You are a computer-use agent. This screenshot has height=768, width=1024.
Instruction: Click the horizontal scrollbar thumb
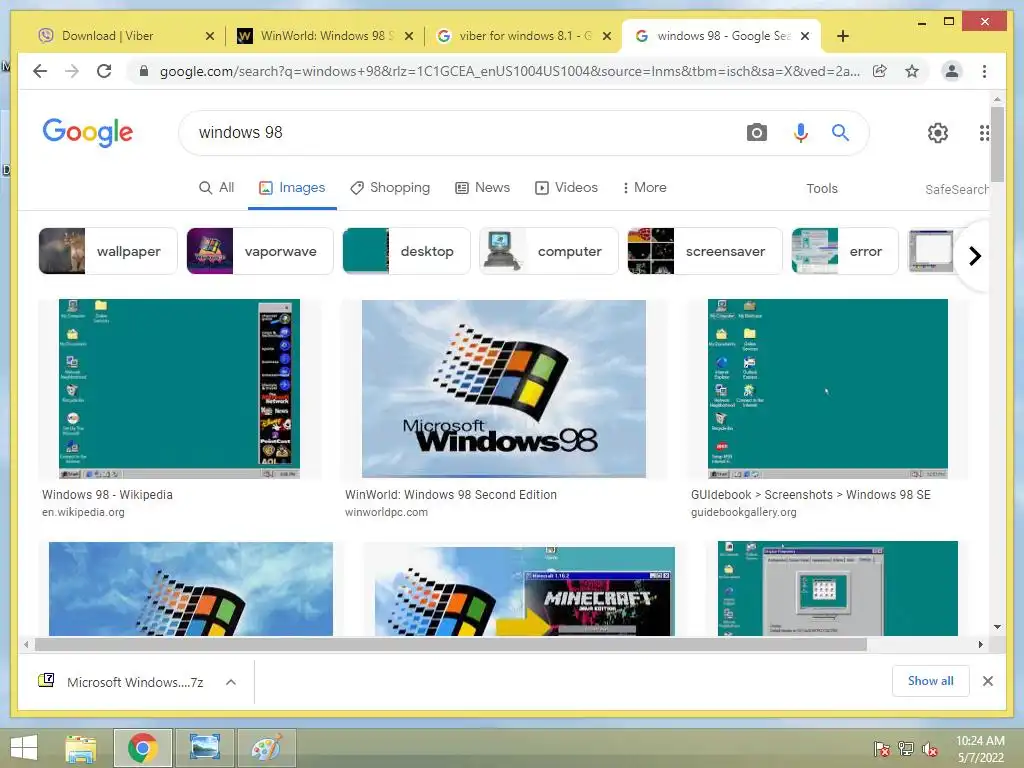(x=451, y=645)
